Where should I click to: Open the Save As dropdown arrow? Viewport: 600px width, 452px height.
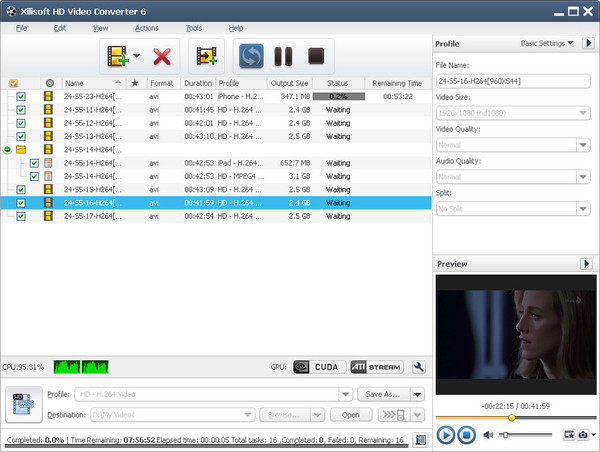417,394
